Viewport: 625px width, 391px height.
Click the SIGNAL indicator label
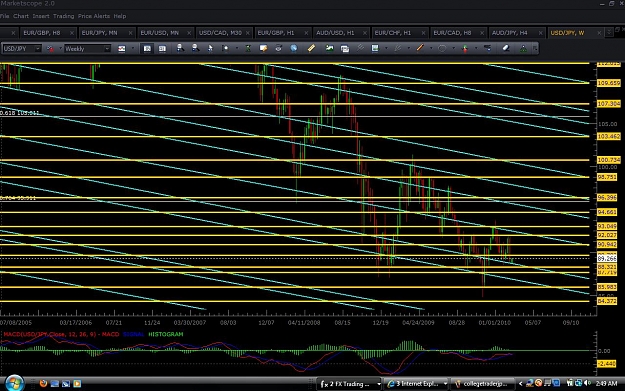(x=134, y=334)
